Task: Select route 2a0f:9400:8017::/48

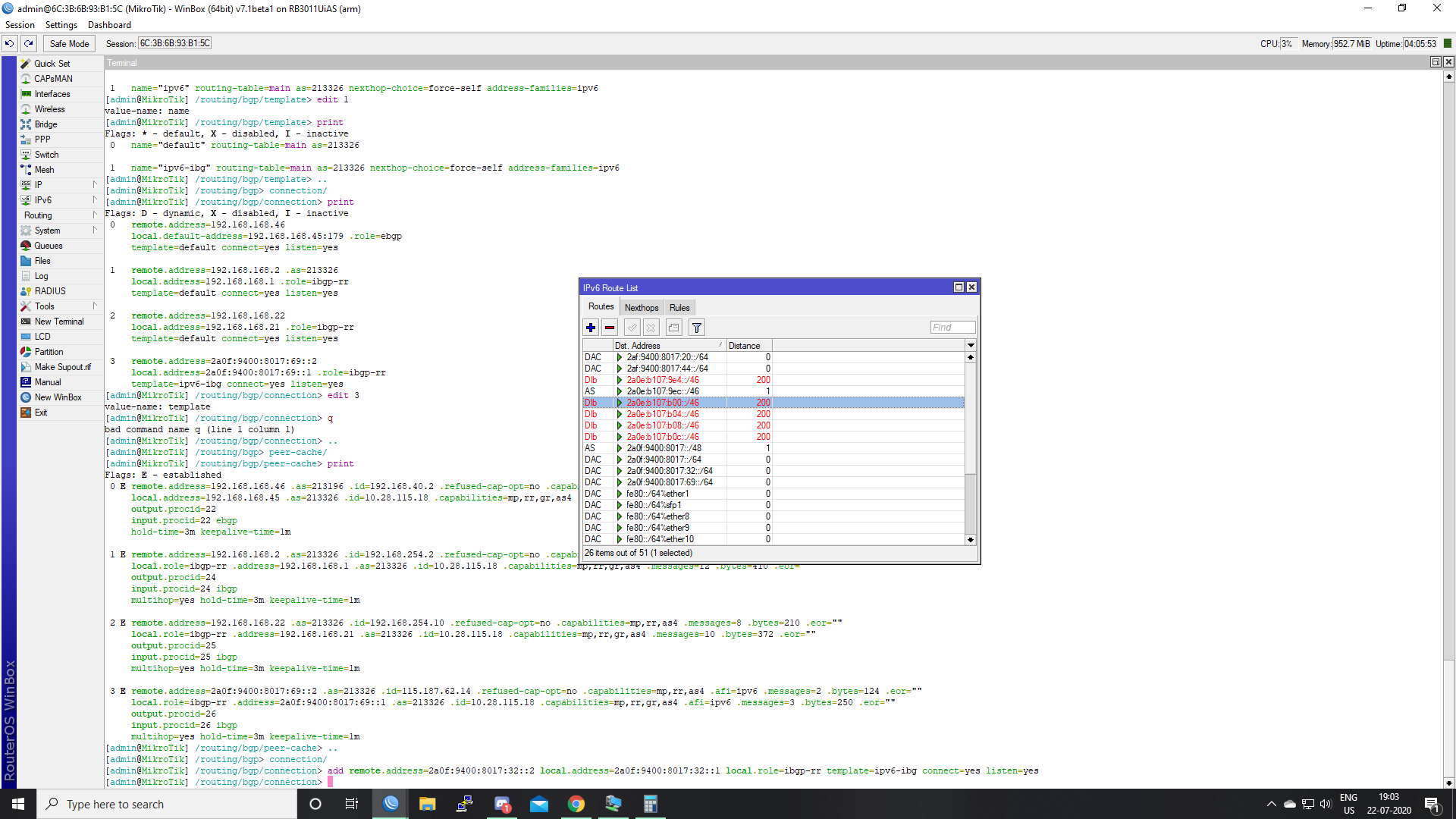Action: coord(773,448)
